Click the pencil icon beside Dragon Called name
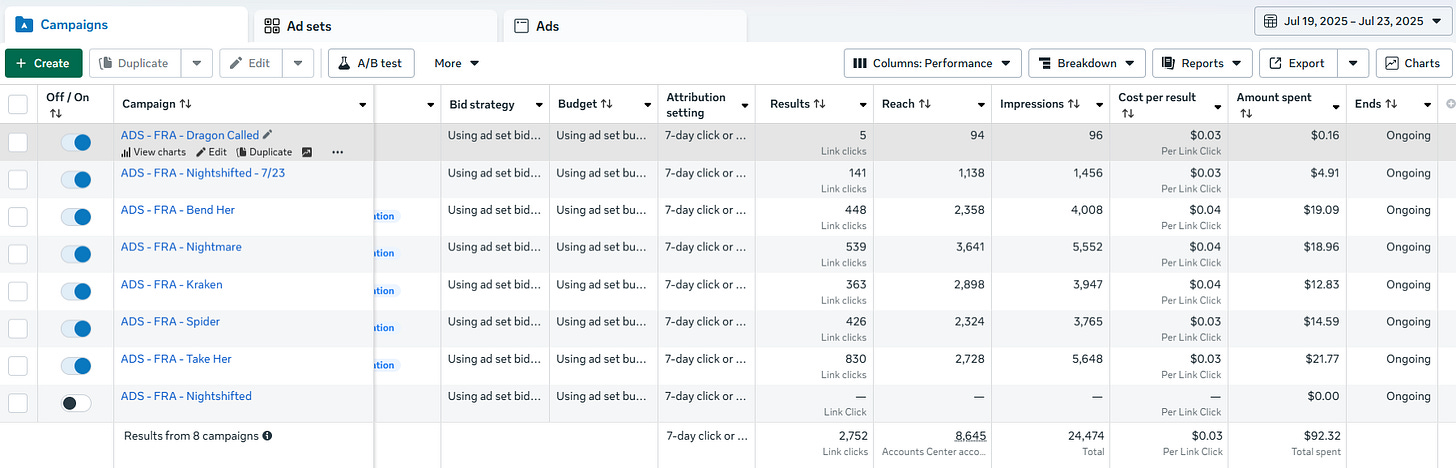This screenshot has width=1456, height=468. pos(267,135)
